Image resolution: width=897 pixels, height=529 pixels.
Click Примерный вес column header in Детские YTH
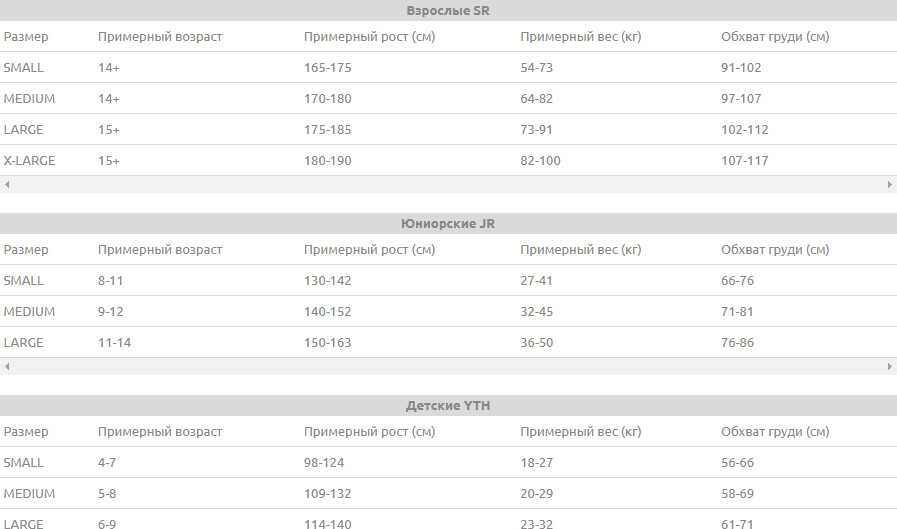pyautogui.click(x=580, y=432)
